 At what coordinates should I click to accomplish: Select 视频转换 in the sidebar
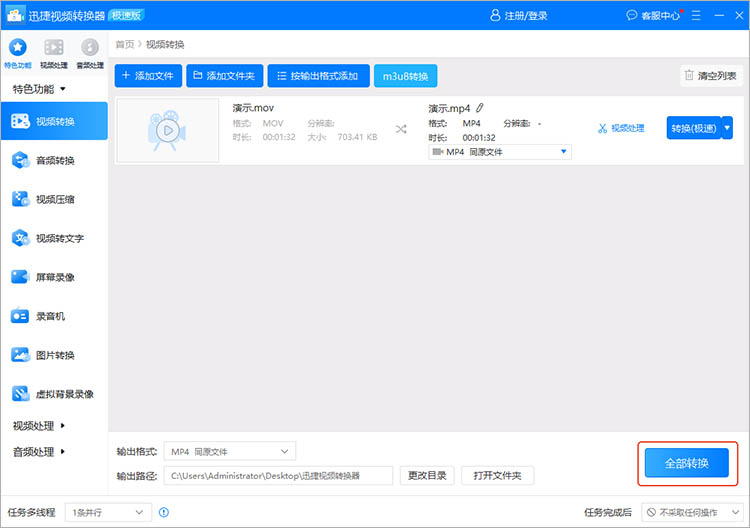(x=54, y=121)
